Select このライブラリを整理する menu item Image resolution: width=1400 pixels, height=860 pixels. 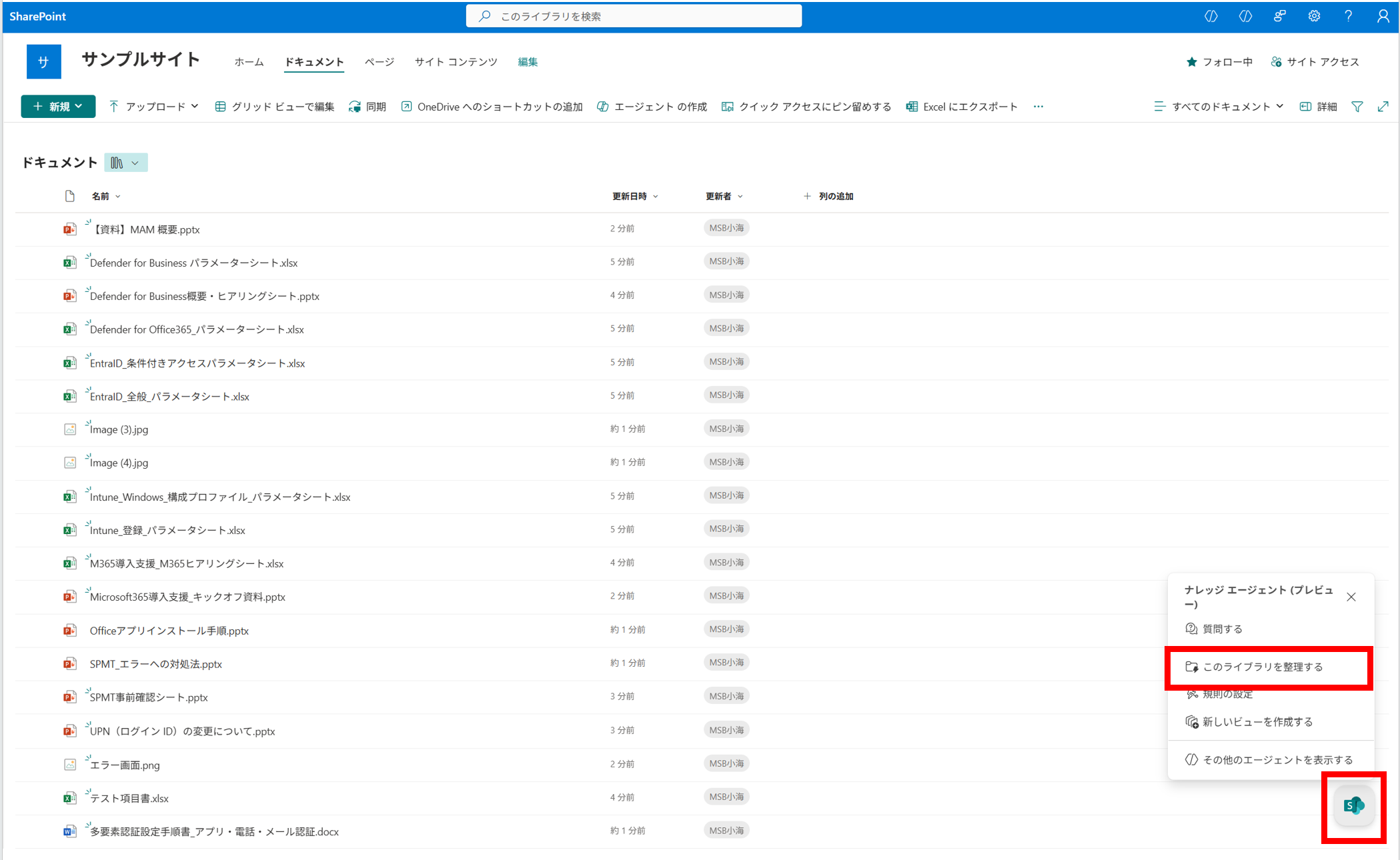tap(1262, 667)
